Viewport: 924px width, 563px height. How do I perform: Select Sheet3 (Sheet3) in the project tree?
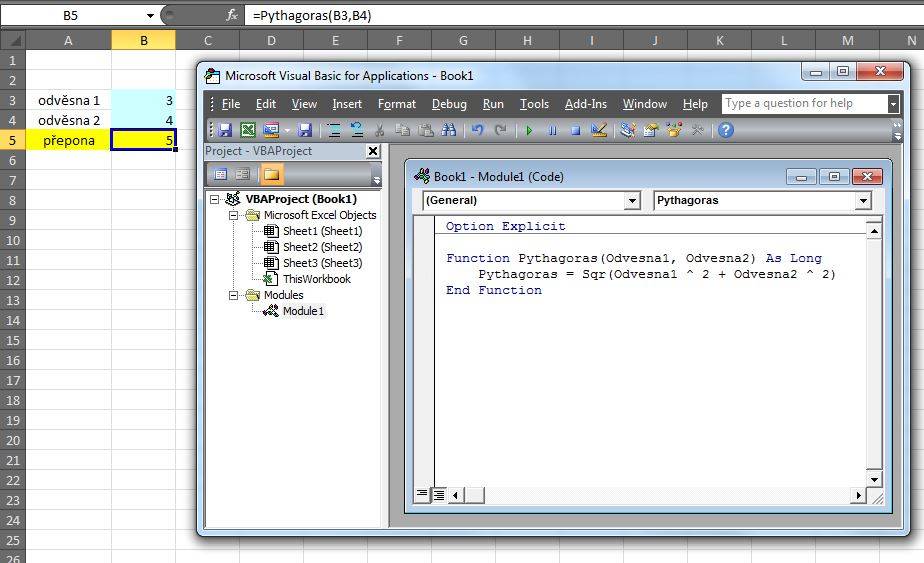click(322, 263)
